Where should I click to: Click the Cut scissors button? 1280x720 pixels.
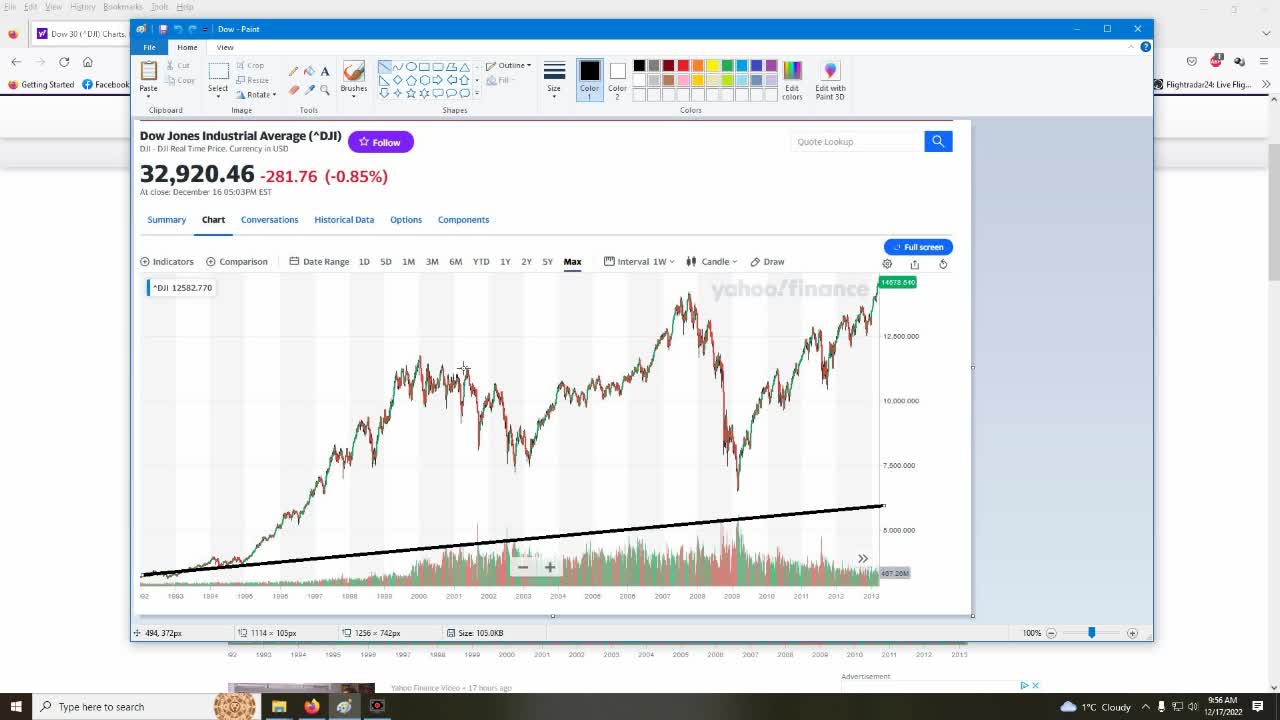point(178,65)
